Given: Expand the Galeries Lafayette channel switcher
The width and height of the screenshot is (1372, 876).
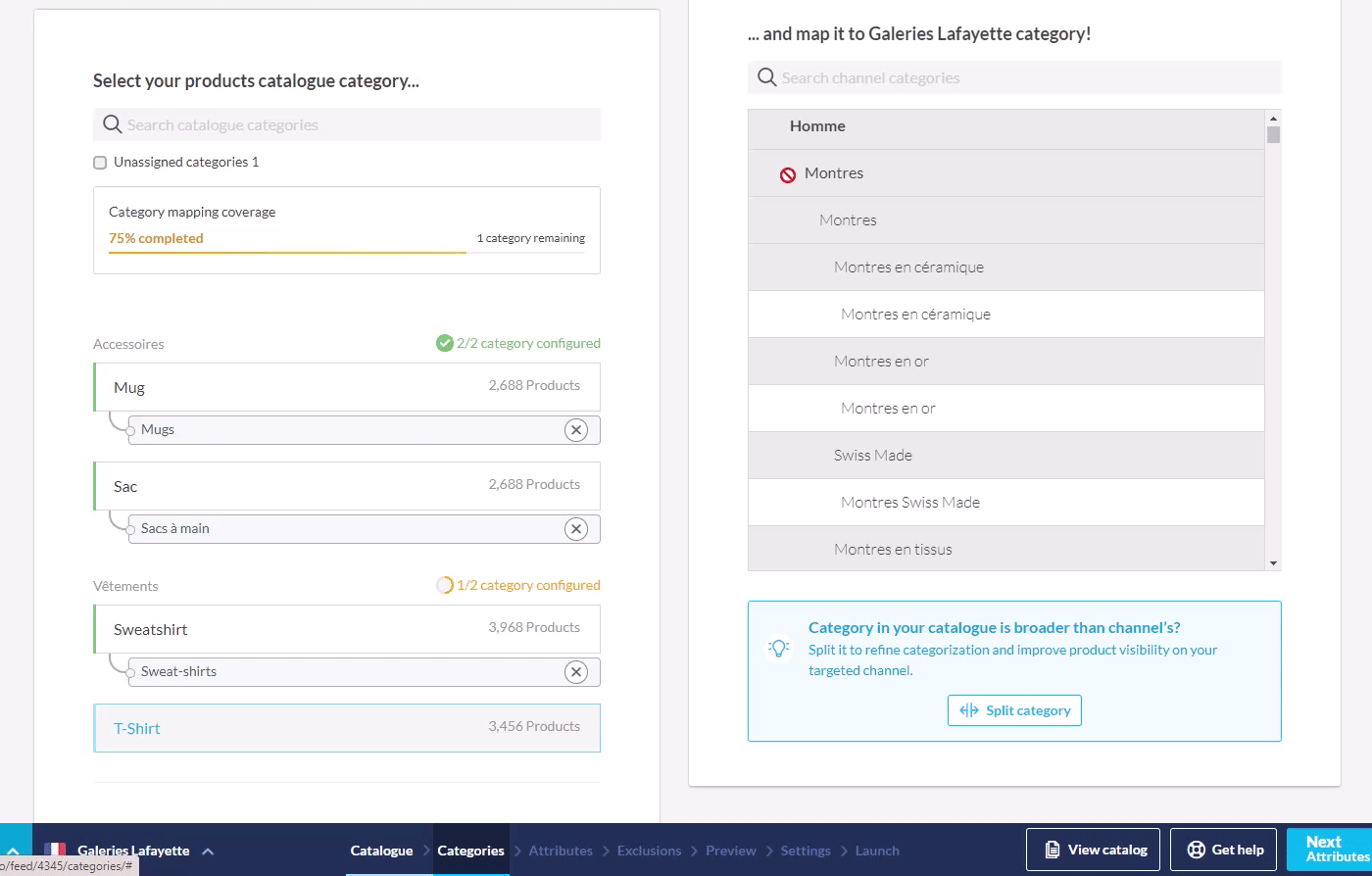Looking at the screenshot, I should [x=208, y=851].
